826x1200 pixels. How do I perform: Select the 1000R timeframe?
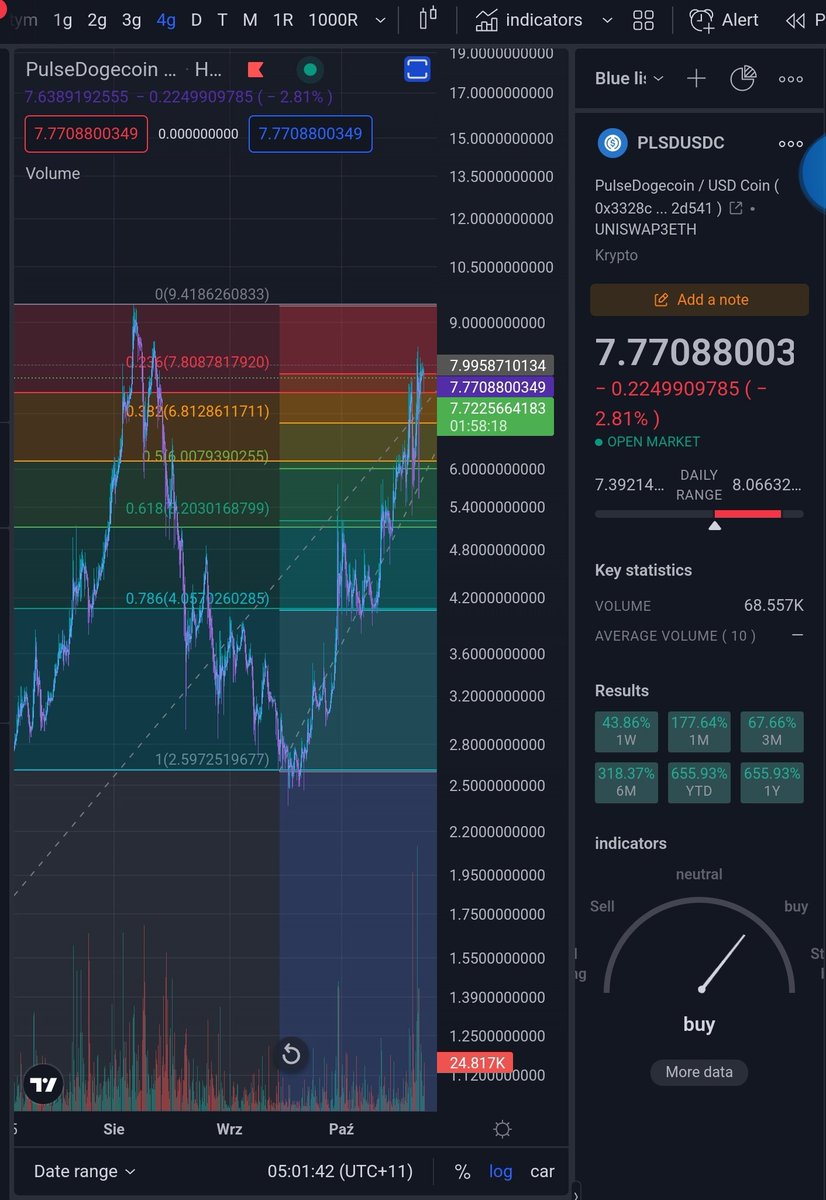pyautogui.click(x=333, y=20)
